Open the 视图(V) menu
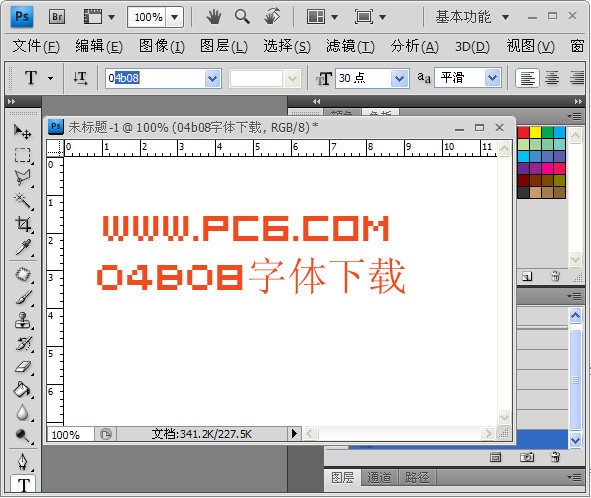This screenshot has width=591, height=498. tap(530, 46)
